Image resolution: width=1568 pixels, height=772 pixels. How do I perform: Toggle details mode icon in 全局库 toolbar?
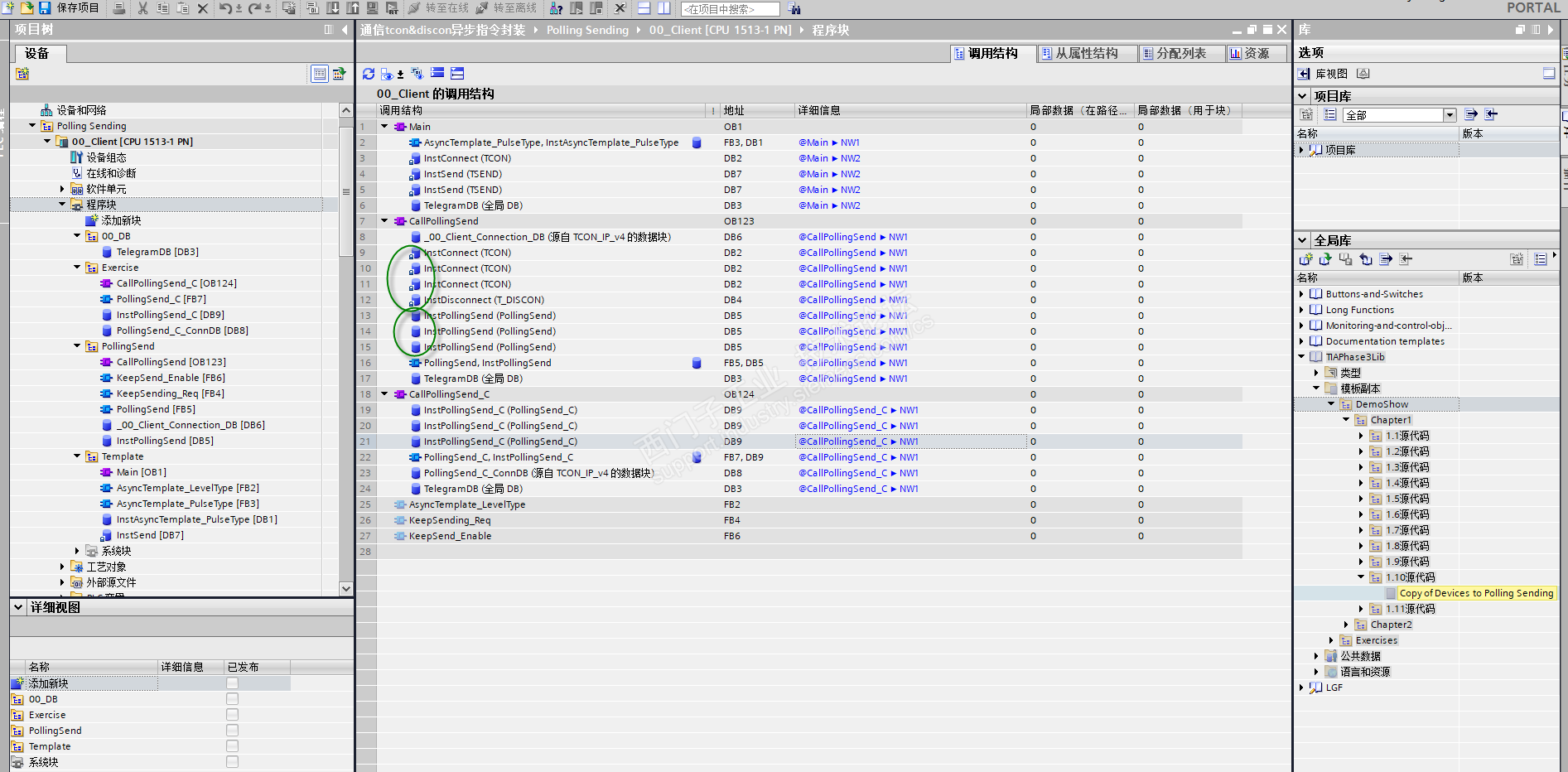pos(1541,259)
